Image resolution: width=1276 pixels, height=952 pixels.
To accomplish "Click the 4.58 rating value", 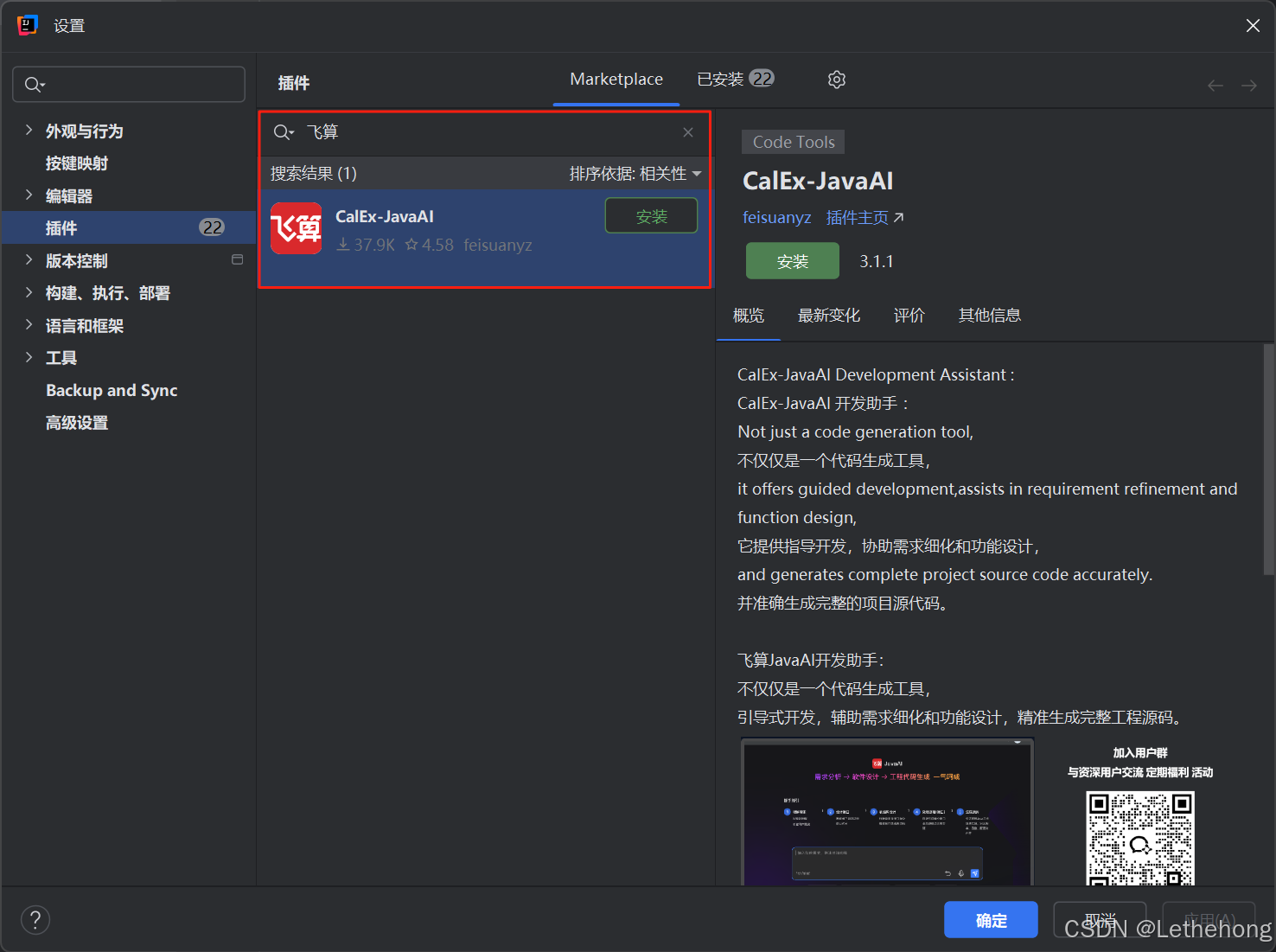I will [430, 246].
